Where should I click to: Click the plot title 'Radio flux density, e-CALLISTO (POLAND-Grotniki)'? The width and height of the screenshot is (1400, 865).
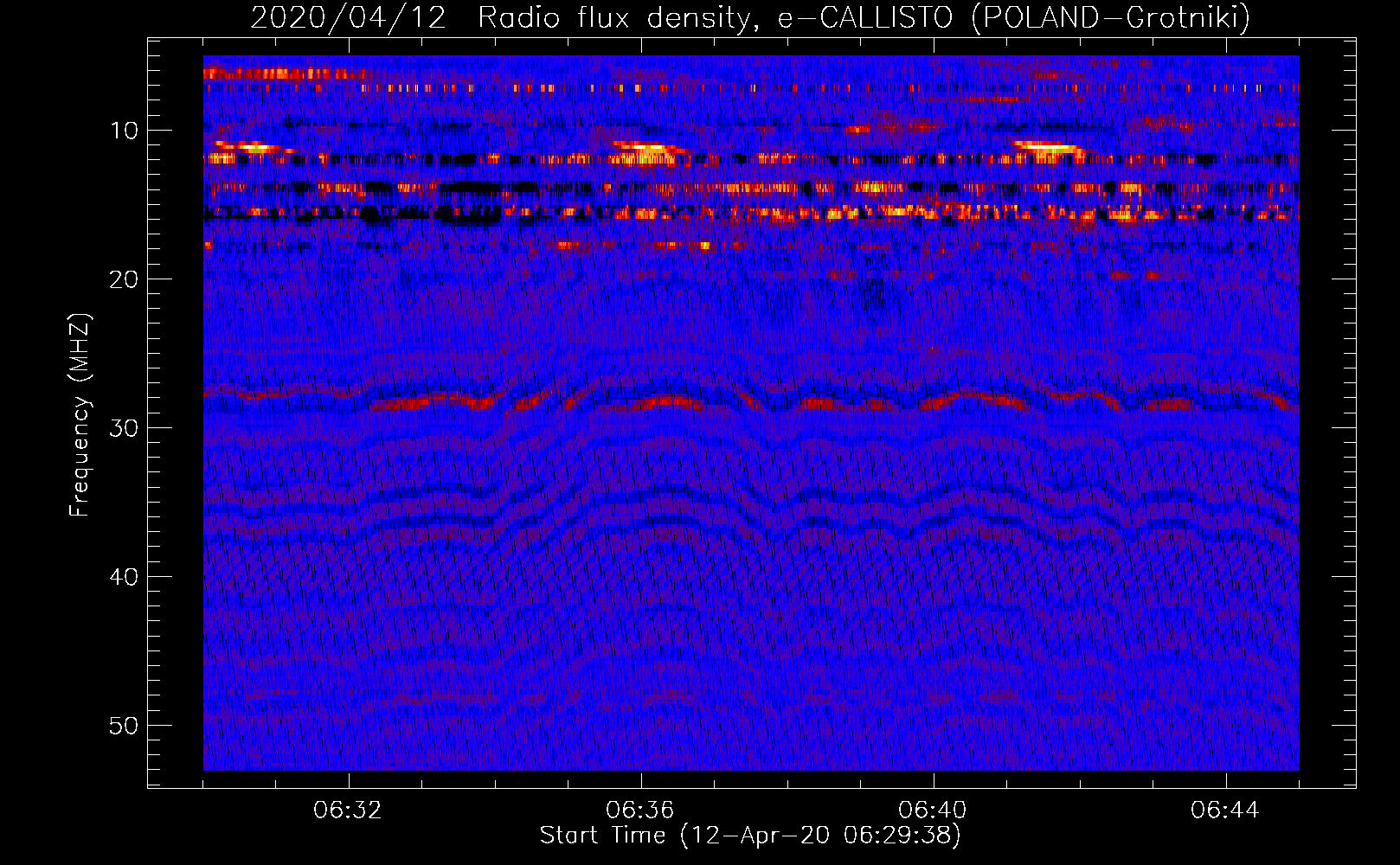point(864,17)
